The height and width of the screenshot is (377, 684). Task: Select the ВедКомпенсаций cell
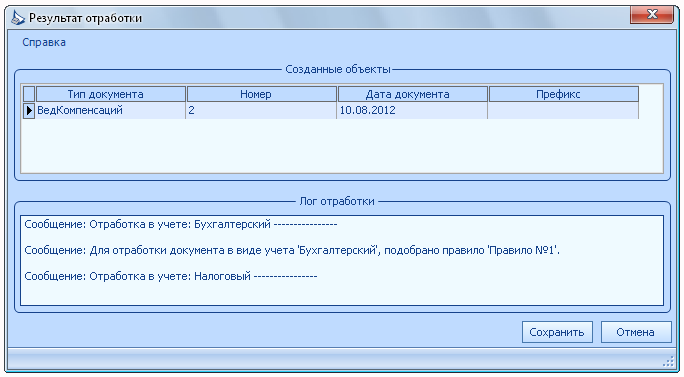coord(111,110)
